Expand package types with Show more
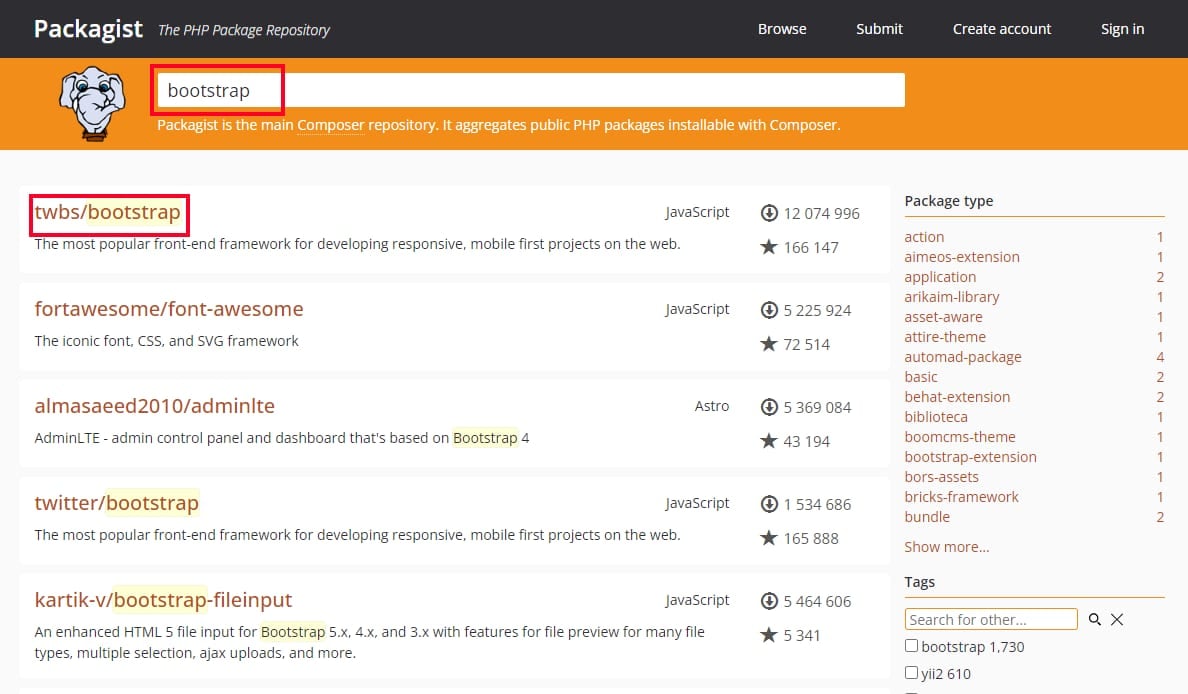Screen dimensions: 1188x694 tap(946, 547)
